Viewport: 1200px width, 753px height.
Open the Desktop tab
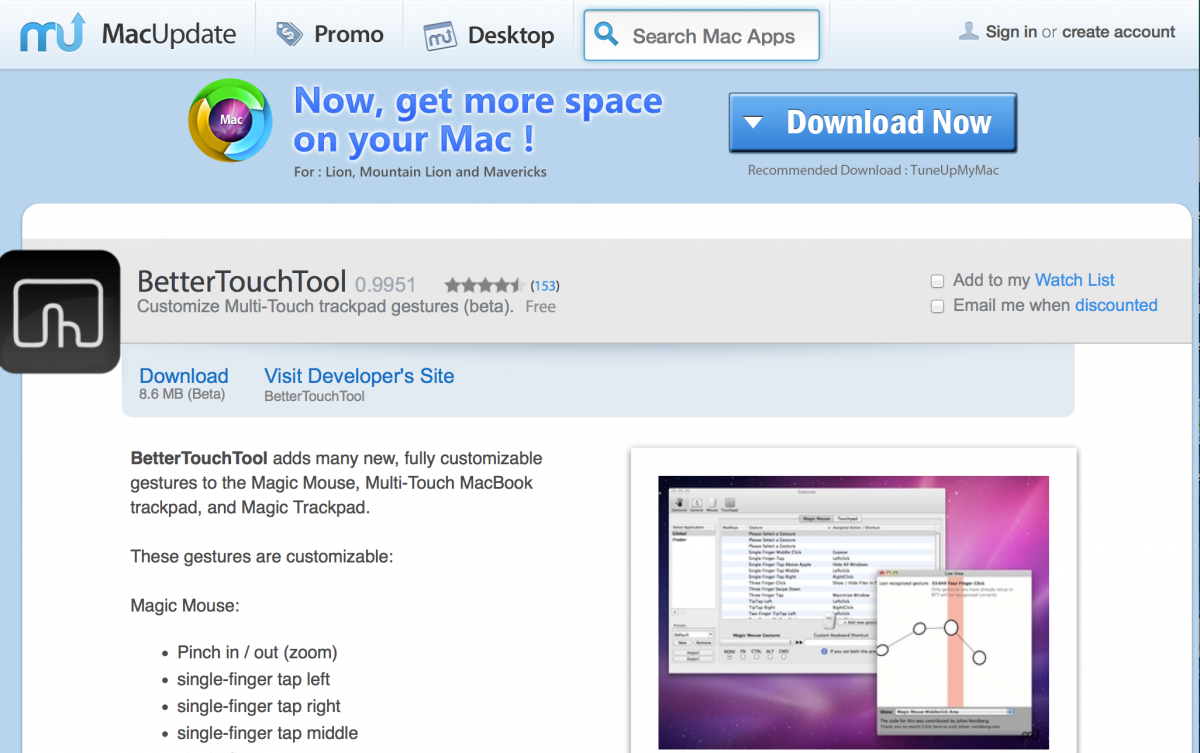[x=488, y=35]
